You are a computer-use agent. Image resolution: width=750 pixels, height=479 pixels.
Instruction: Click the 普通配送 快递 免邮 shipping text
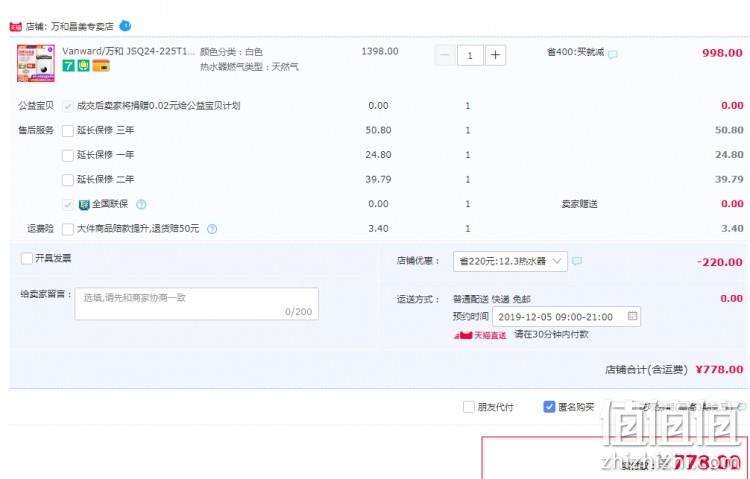pos(492,300)
